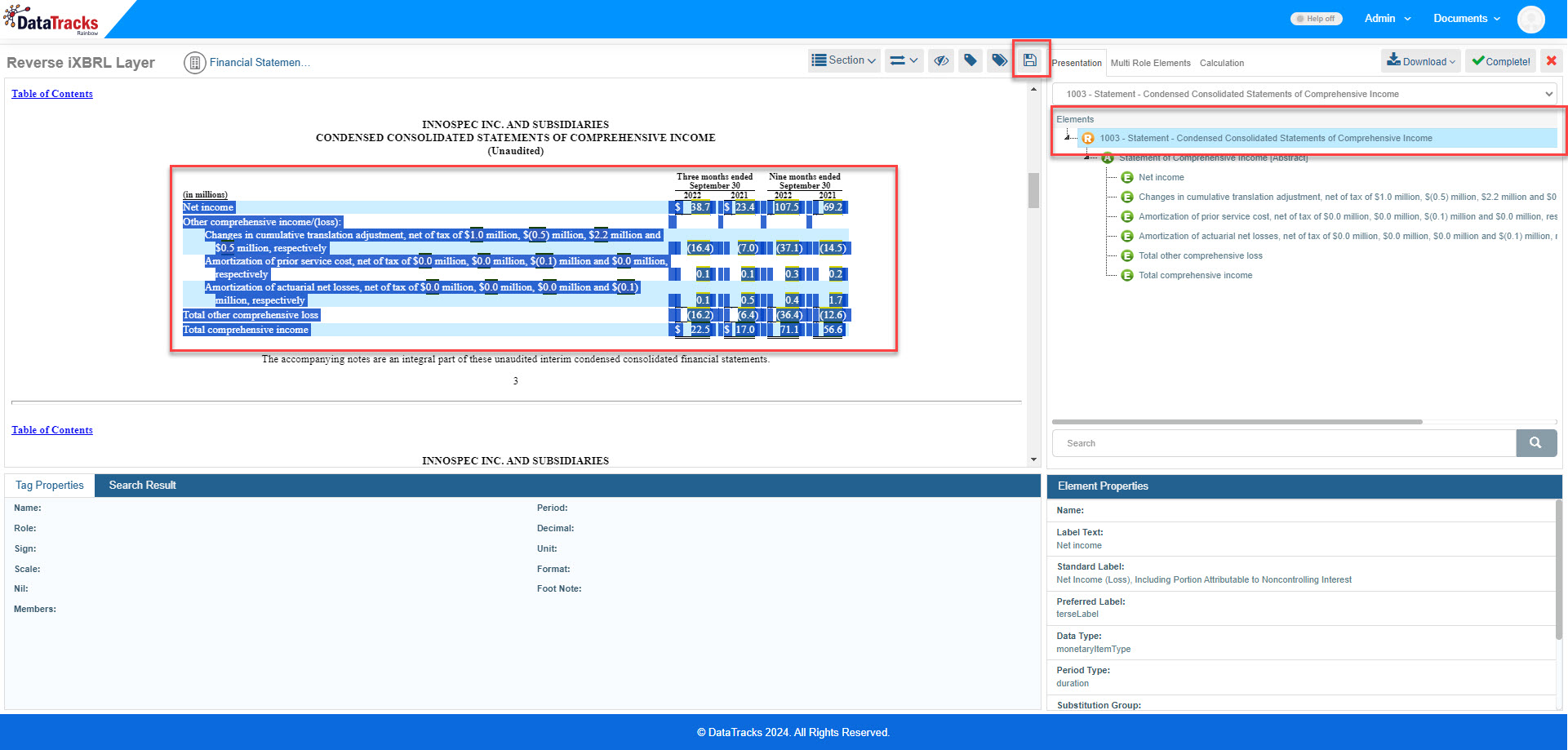The image size is (1568, 750).
Task: Click the green A abstract element icon
Action: (x=1108, y=158)
